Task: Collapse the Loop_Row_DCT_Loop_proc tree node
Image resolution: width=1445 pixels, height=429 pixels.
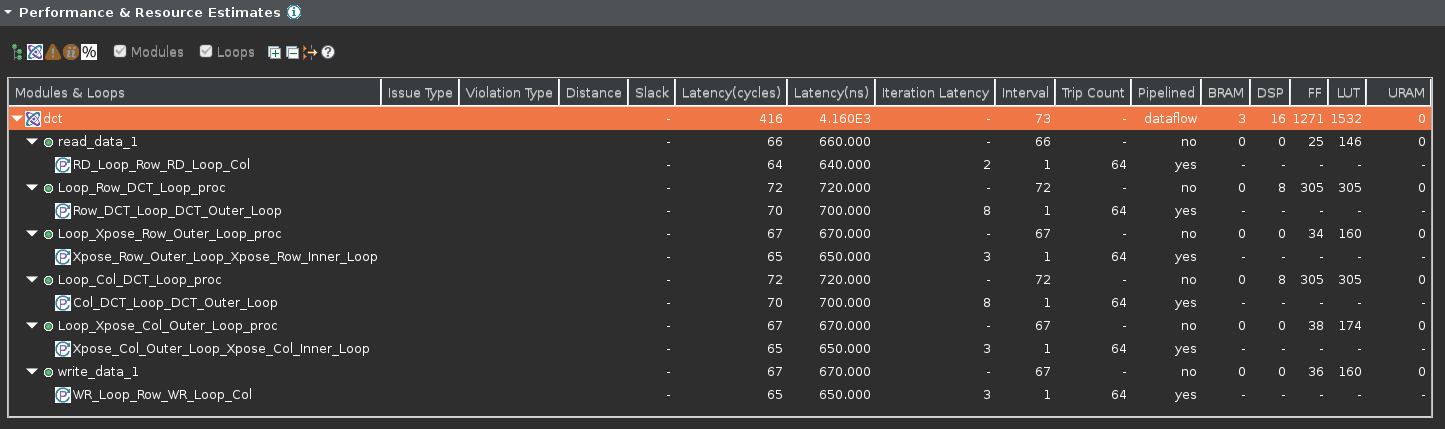Action: click(32, 188)
